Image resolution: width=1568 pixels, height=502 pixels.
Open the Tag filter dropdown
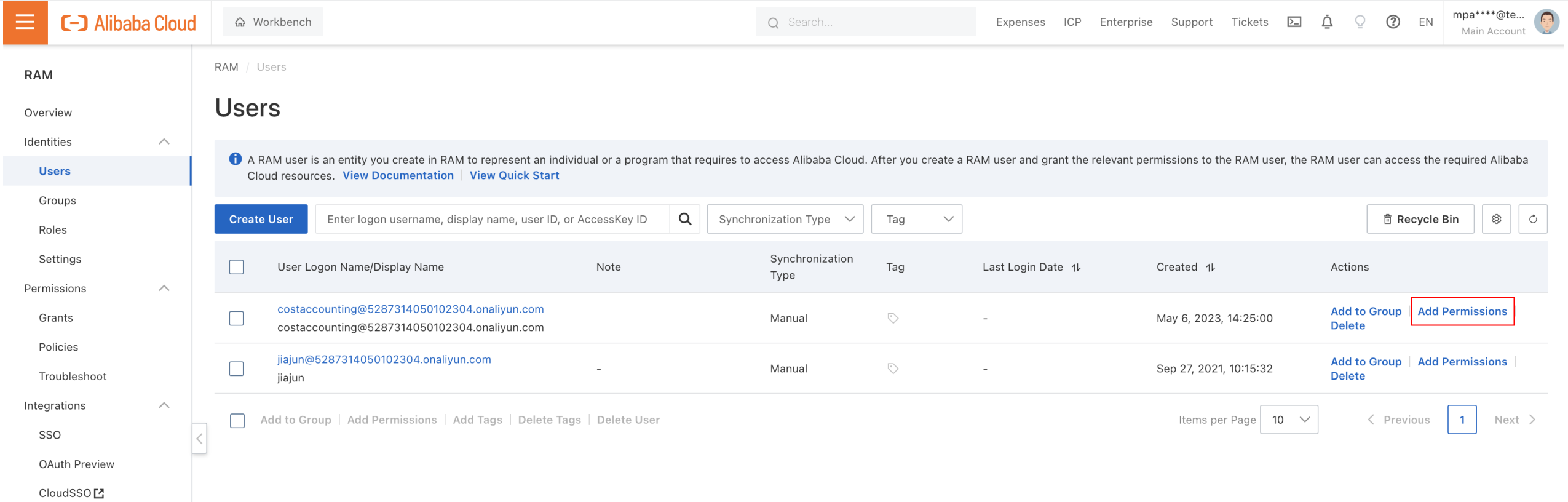coord(916,219)
